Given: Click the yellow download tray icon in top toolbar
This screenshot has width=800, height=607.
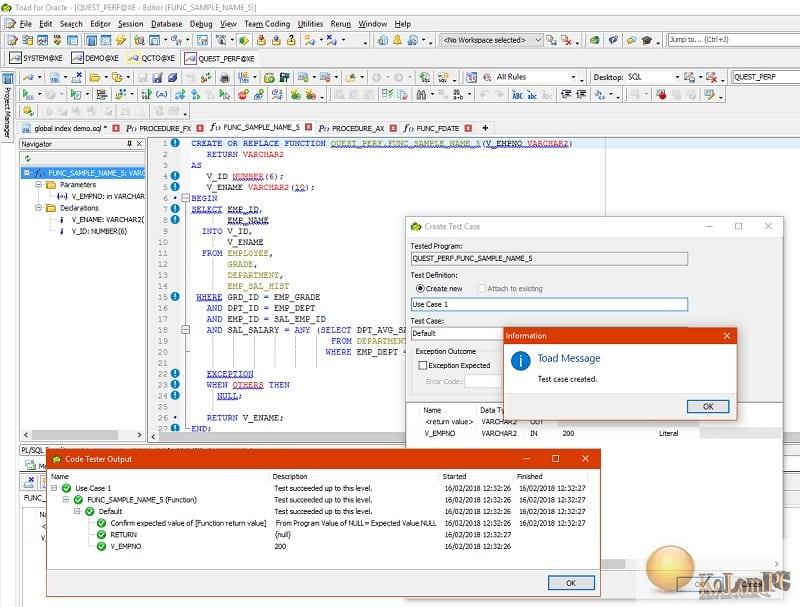Looking at the screenshot, I should coord(261,40).
